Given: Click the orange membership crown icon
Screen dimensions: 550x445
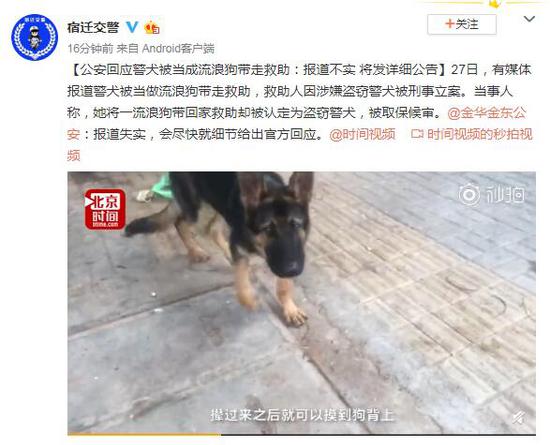Looking at the screenshot, I should pyautogui.click(x=152, y=27).
